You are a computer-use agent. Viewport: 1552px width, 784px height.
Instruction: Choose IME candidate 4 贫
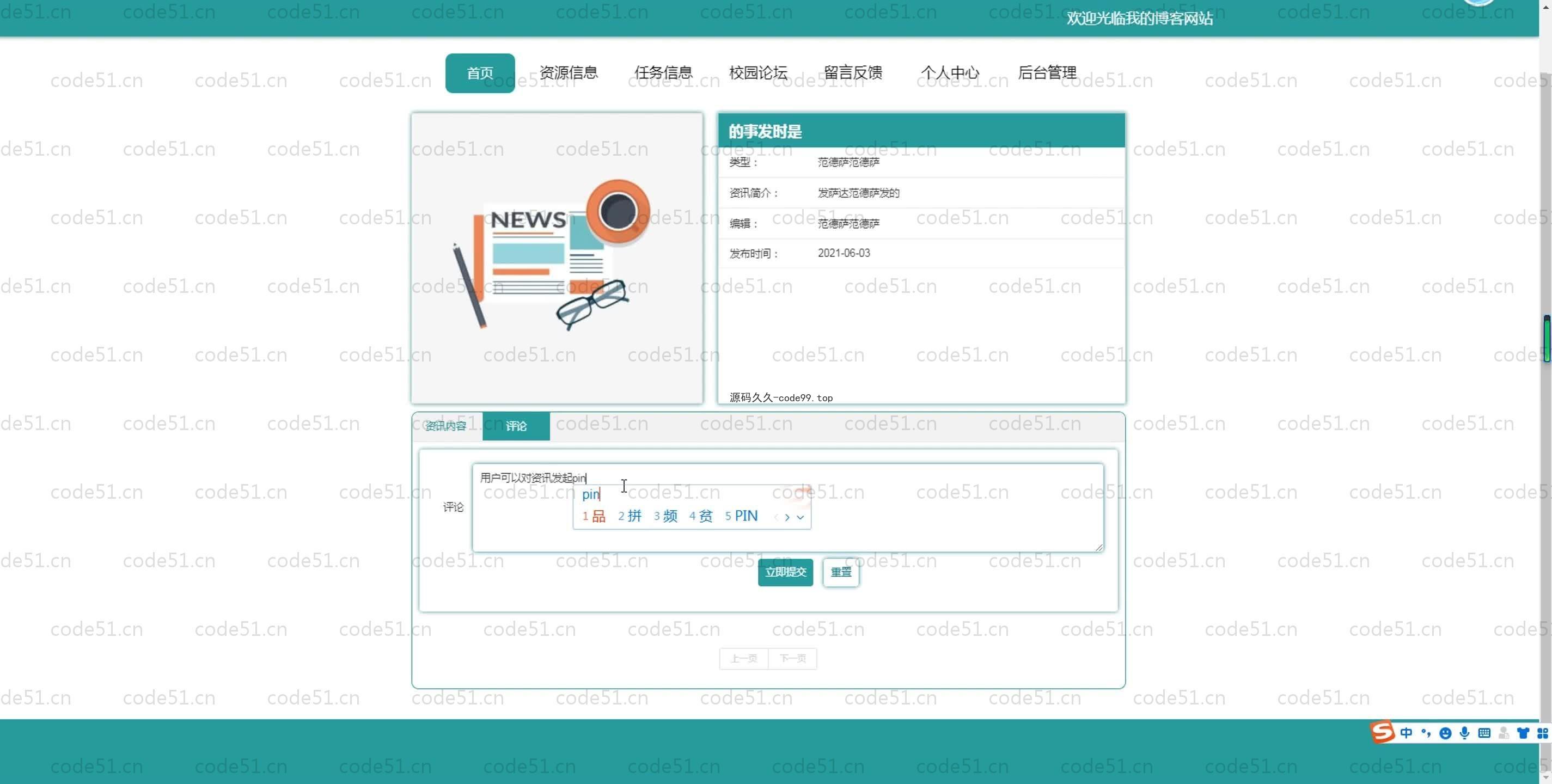(701, 516)
